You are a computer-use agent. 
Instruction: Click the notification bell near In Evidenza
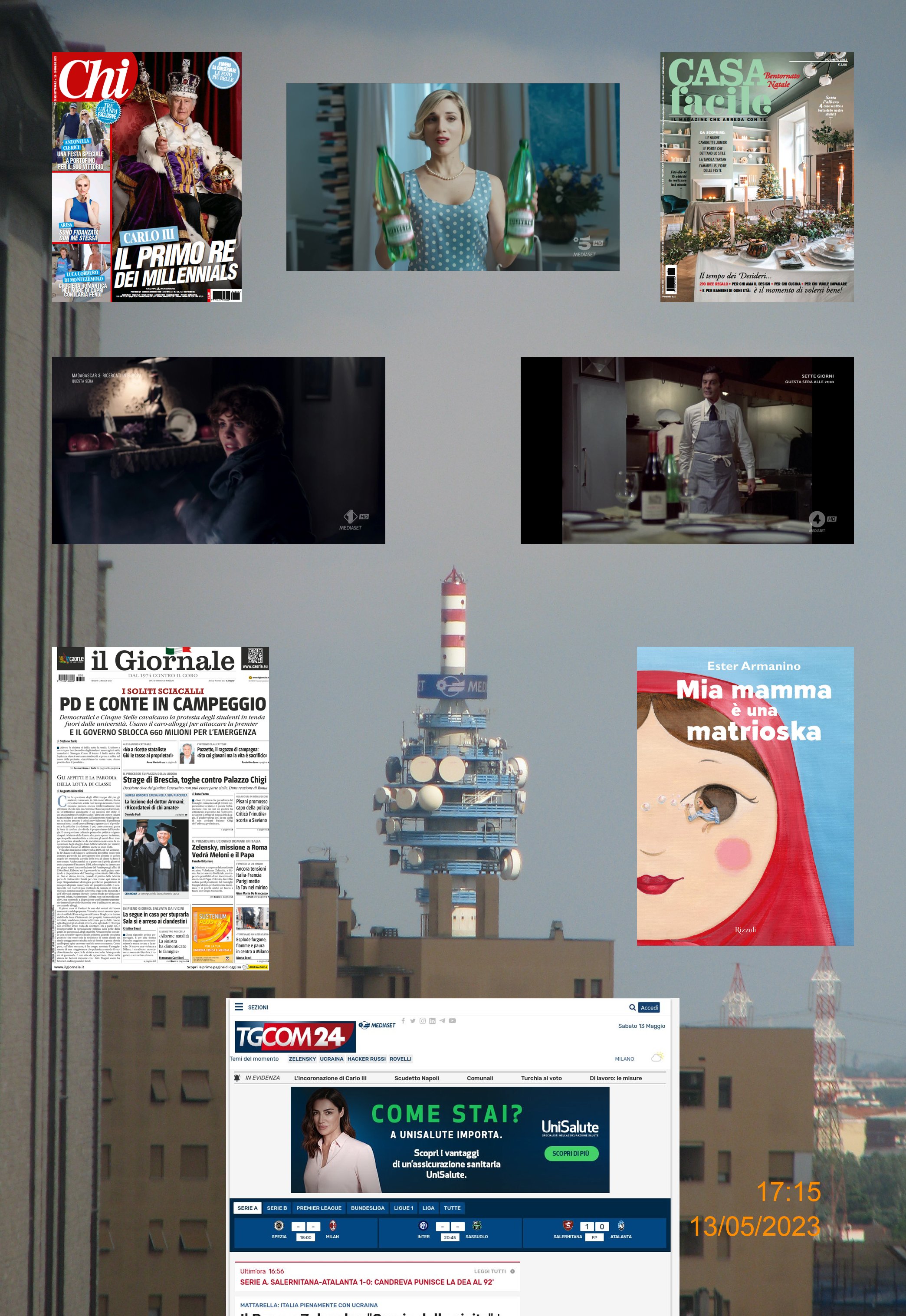(237, 1078)
